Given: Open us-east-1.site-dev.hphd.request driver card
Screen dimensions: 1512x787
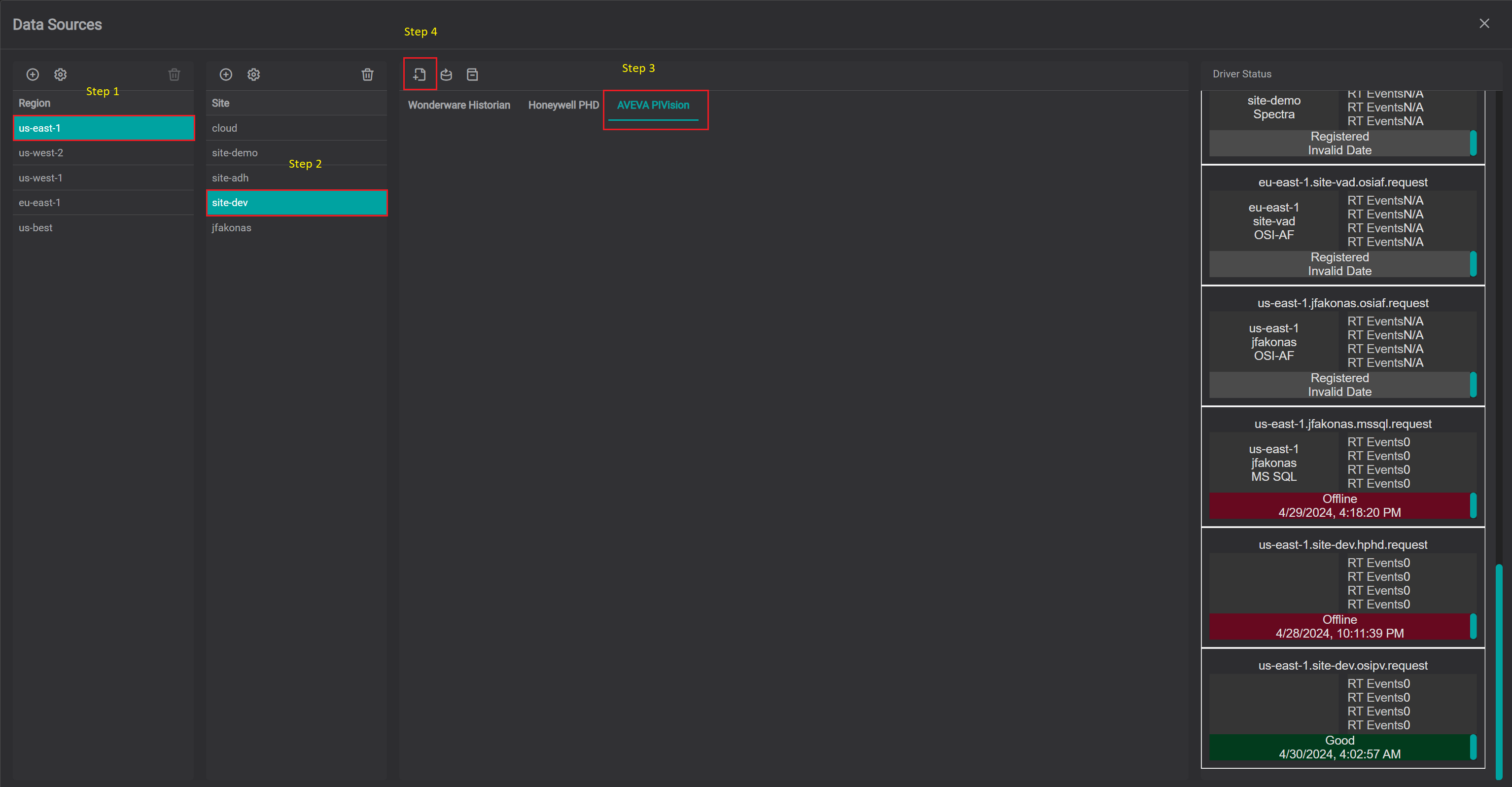Looking at the screenshot, I should point(1343,588).
